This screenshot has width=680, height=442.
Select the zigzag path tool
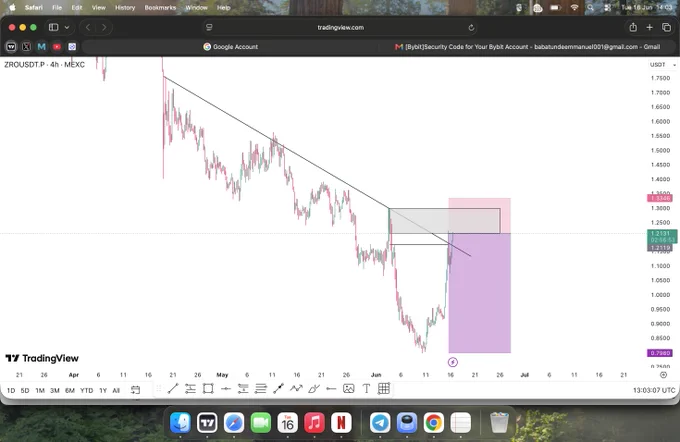tap(296, 389)
